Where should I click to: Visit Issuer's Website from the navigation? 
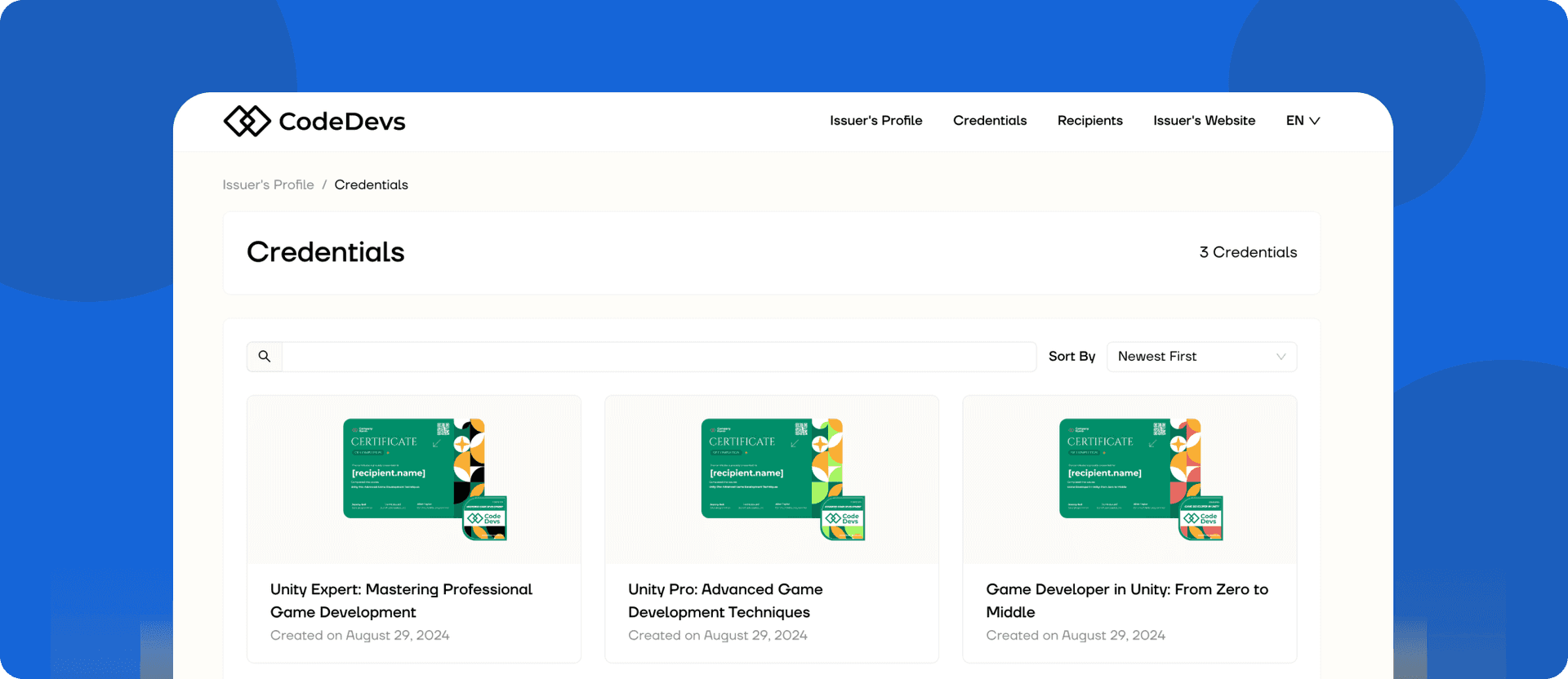pos(1204,121)
